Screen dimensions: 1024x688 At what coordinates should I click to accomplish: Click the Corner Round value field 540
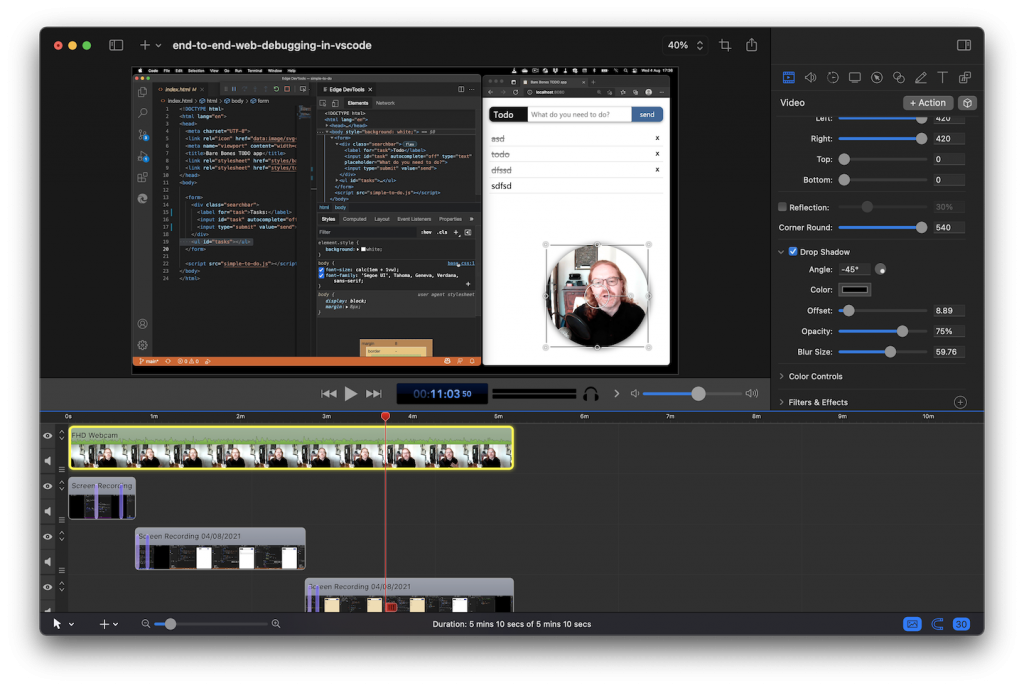(948, 228)
